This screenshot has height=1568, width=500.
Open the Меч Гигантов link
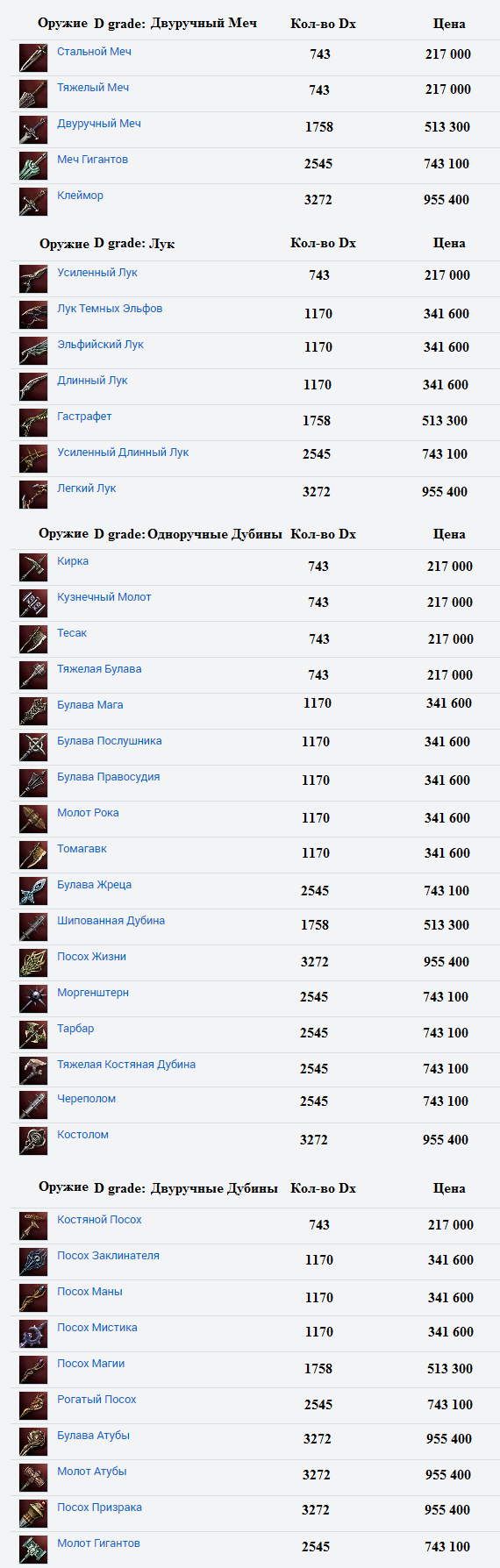[x=92, y=160]
